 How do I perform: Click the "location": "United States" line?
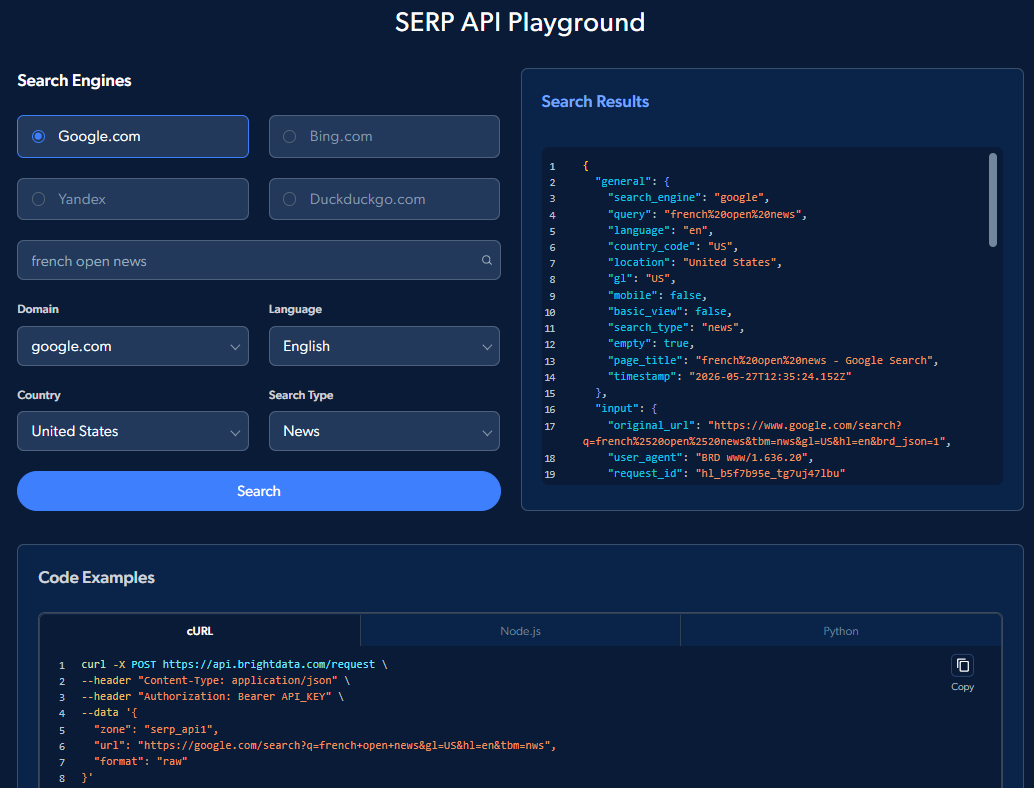[694, 262]
